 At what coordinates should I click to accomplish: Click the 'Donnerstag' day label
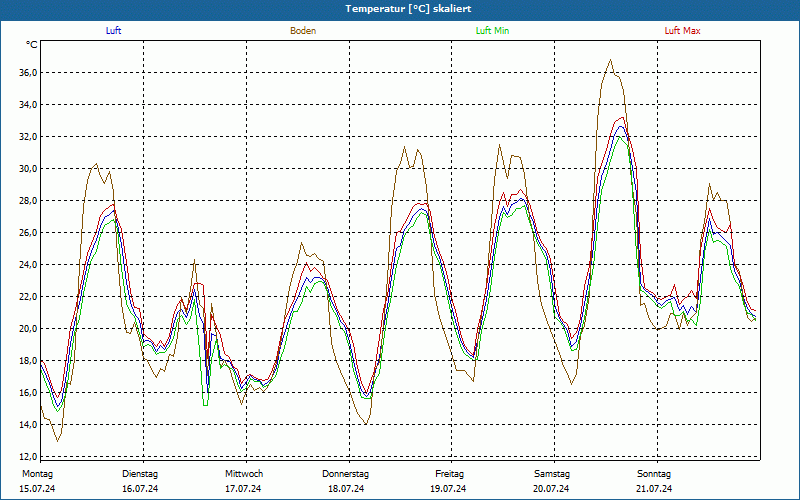[345, 474]
